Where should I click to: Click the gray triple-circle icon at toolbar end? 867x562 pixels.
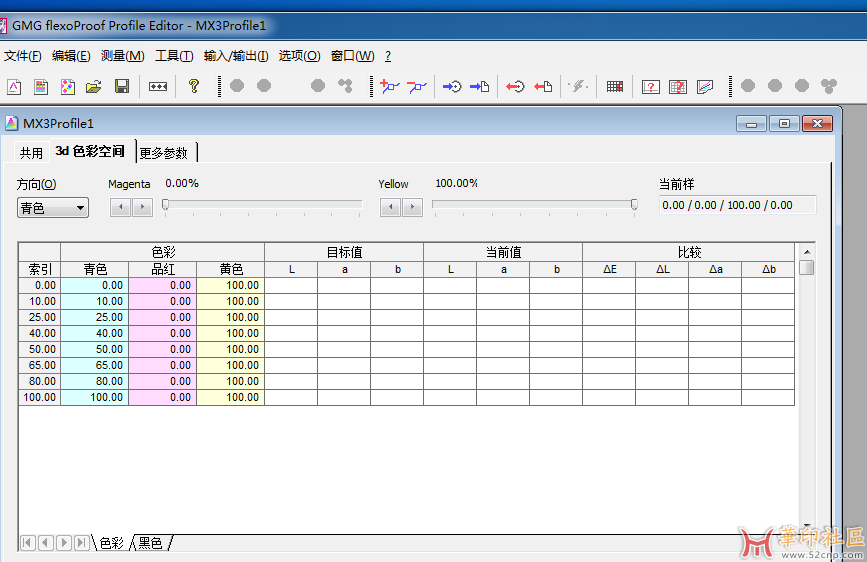(x=829, y=86)
